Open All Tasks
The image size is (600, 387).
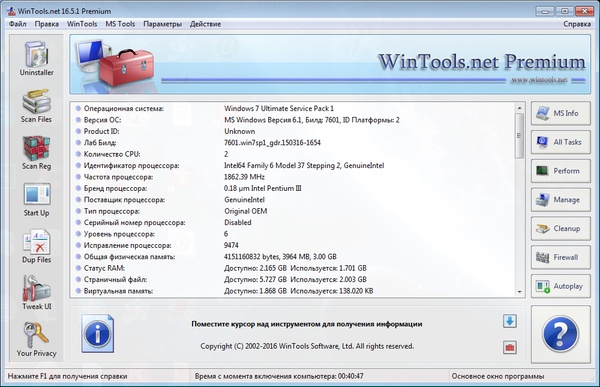point(561,142)
